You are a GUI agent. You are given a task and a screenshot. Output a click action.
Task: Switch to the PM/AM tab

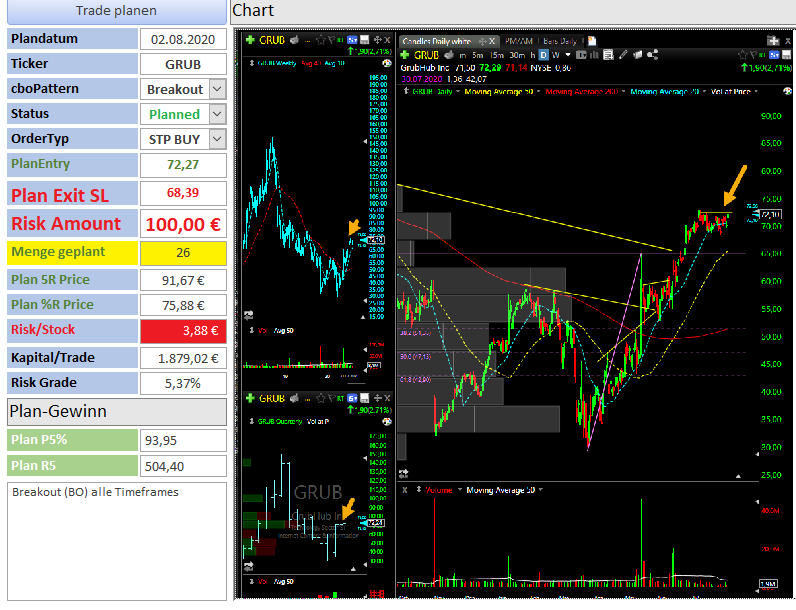coord(519,41)
